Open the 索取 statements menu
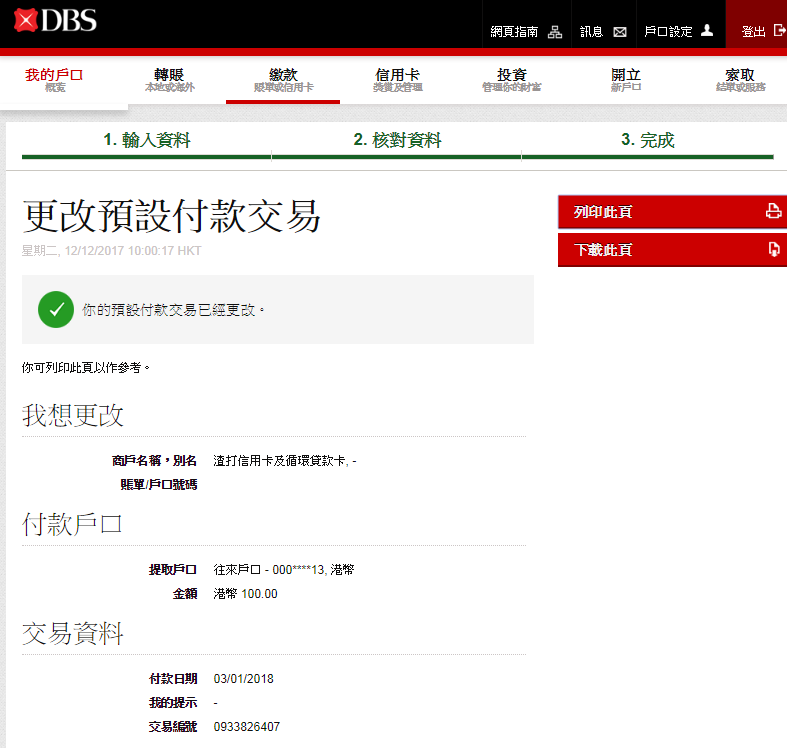Viewport: 787px width, 748px height. click(740, 80)
